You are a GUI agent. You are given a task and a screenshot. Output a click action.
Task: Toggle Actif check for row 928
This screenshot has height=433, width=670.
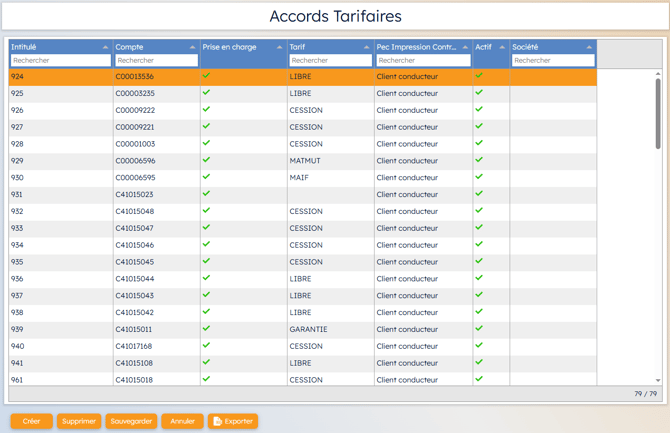[x=479, y=143]
